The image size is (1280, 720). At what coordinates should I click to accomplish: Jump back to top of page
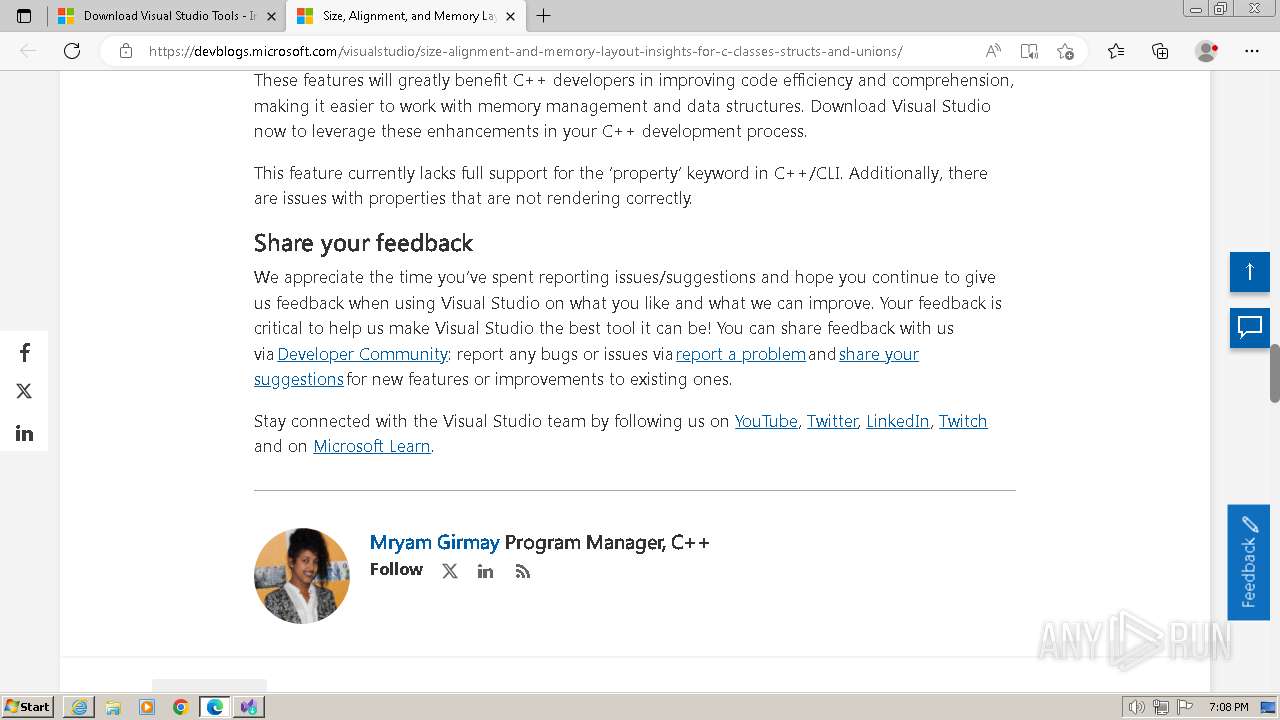pyautogui.click(x=1250, y=272)
